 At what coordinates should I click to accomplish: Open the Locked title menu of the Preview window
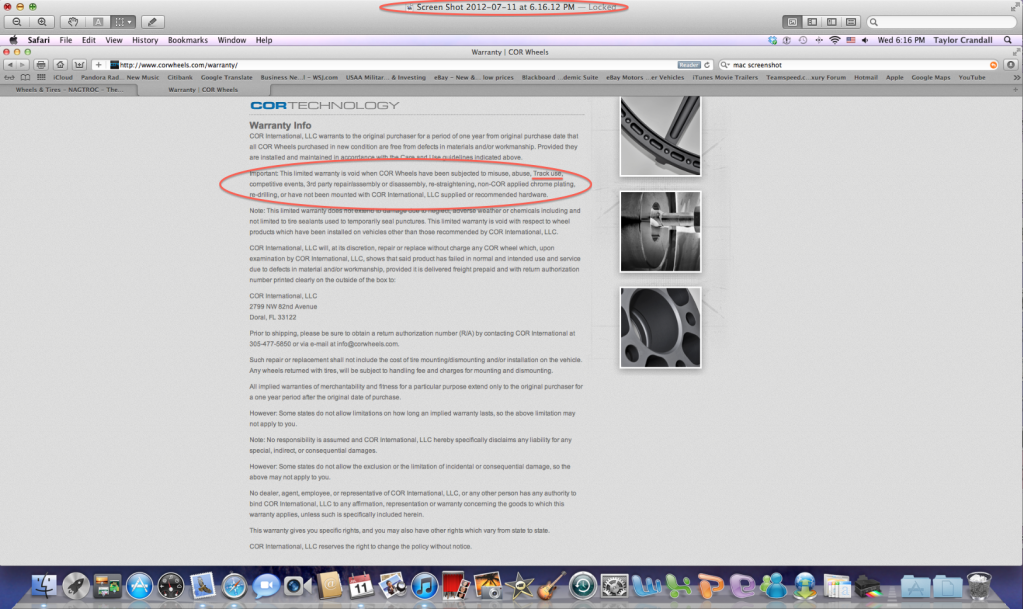point(602,7)
